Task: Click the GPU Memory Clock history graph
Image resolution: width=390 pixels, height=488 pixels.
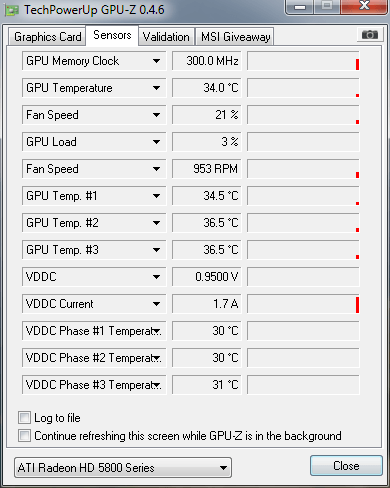Action: tap(303, 61)
